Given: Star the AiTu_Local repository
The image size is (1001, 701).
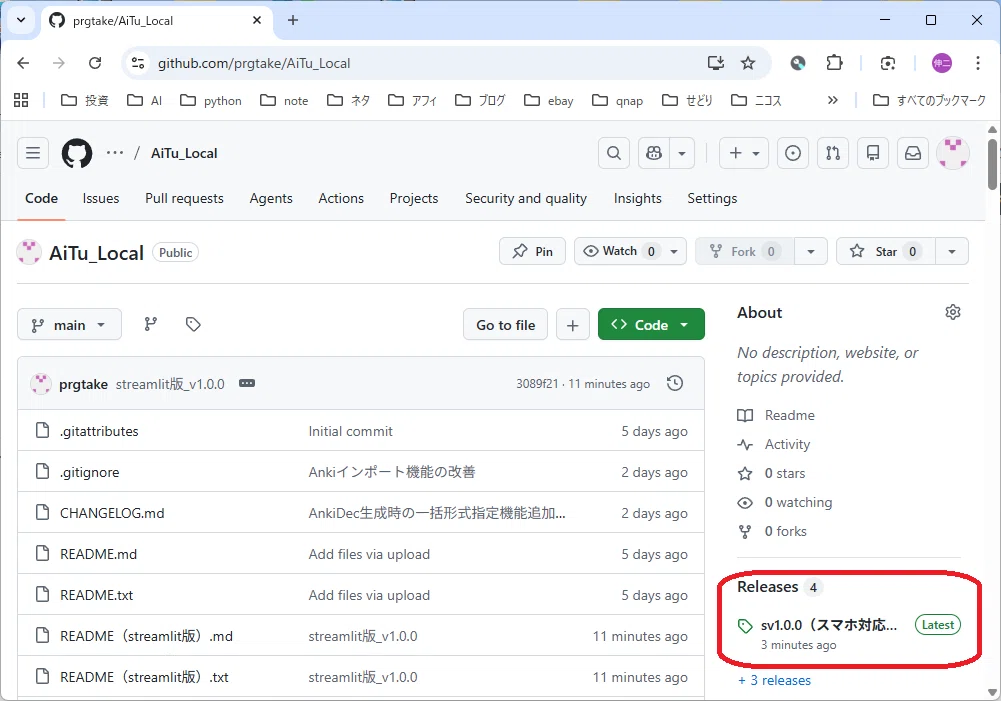Looking at the screenshot, I should coord(885,252).
